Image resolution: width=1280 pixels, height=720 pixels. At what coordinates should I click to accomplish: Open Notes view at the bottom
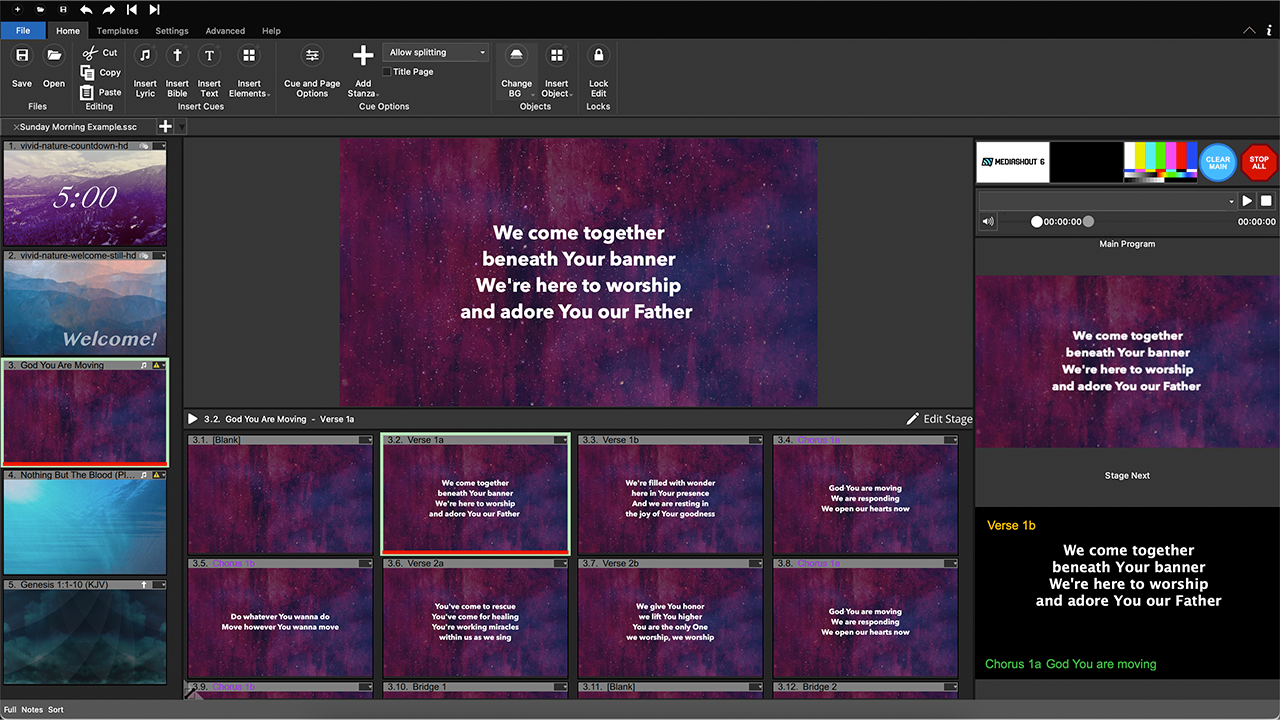click(32, 710)
